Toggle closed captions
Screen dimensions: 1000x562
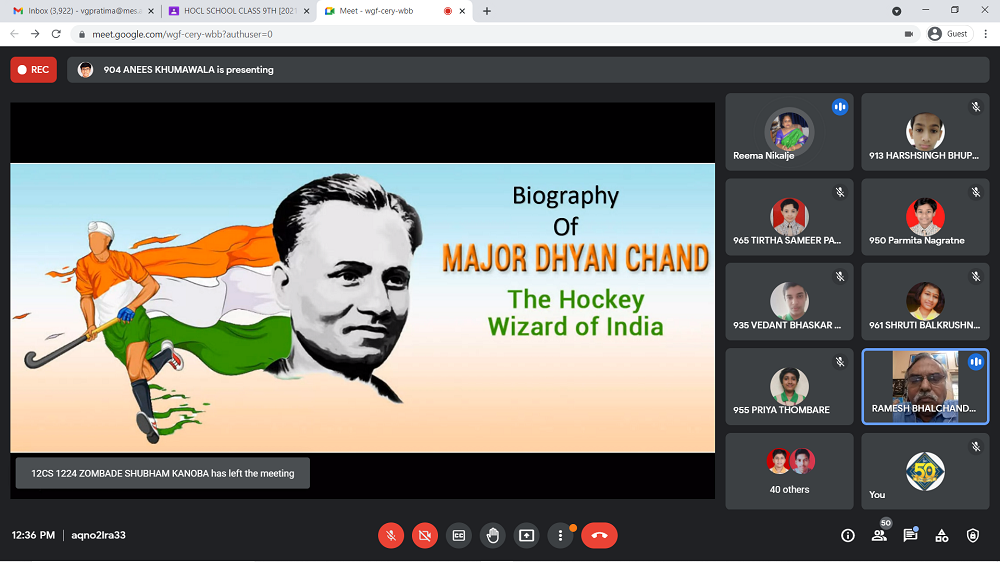[459, 535]
